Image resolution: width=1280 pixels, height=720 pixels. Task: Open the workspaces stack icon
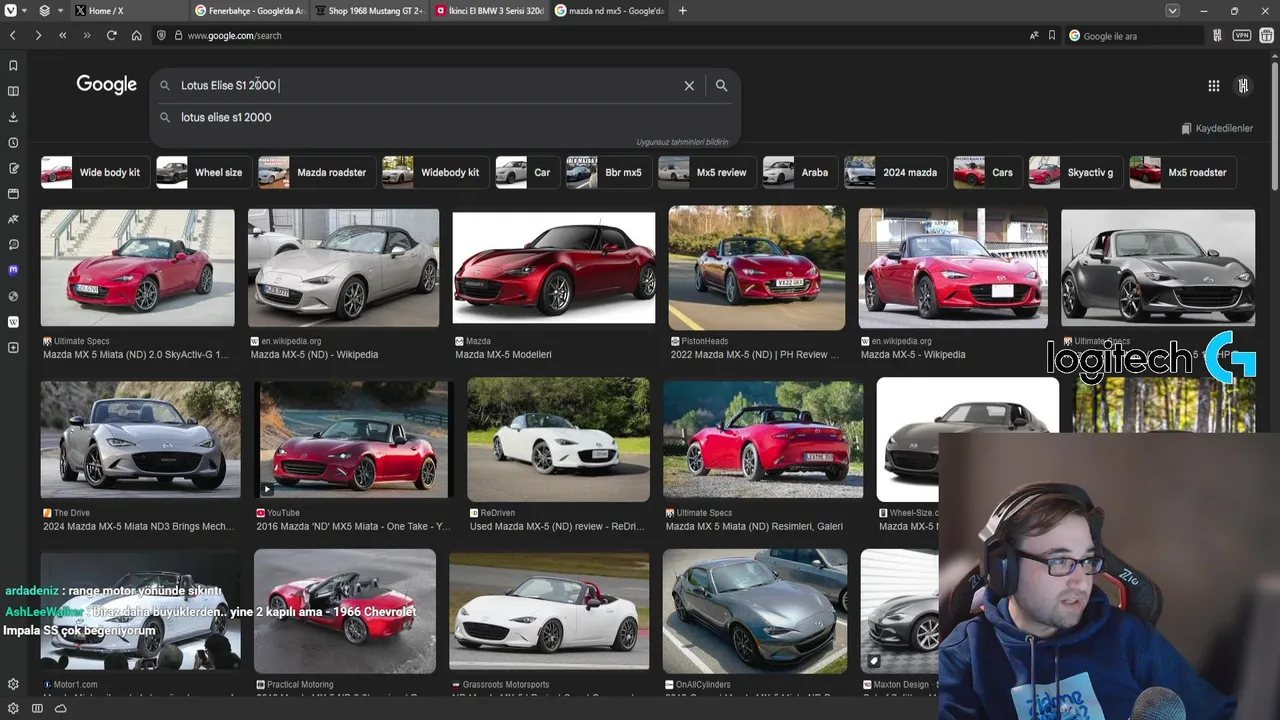pos(44,11)
